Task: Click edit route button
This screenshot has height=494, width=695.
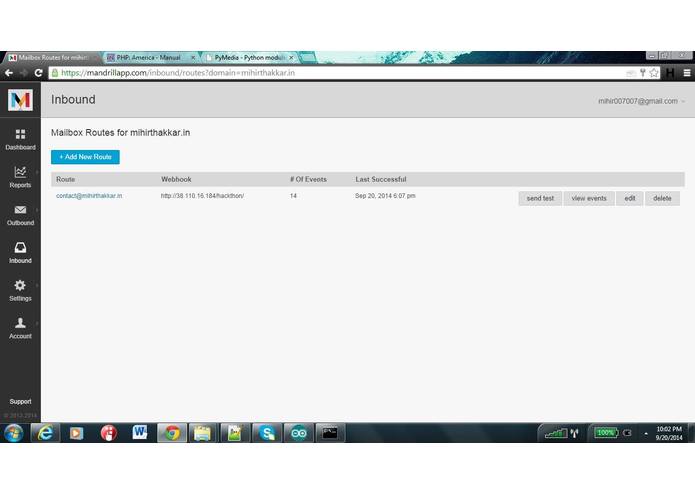Action: 629,198
